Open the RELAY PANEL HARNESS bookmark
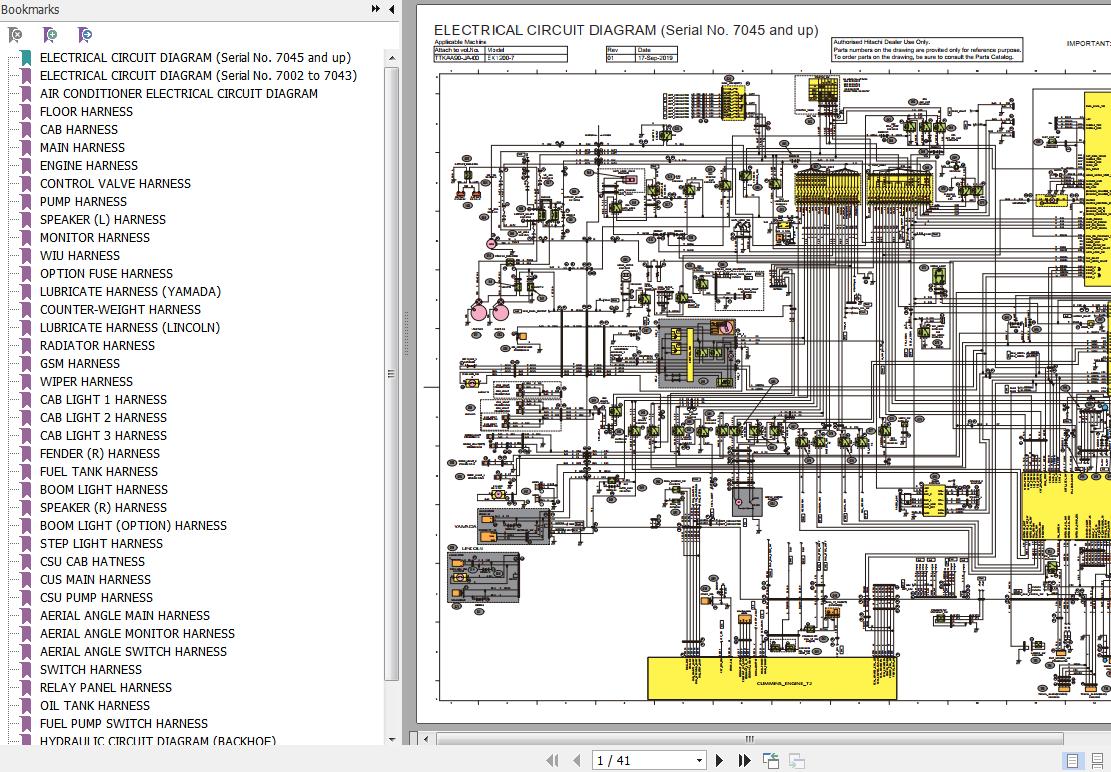The width and height of the screenshot is (1111, 772). (106, 688)
